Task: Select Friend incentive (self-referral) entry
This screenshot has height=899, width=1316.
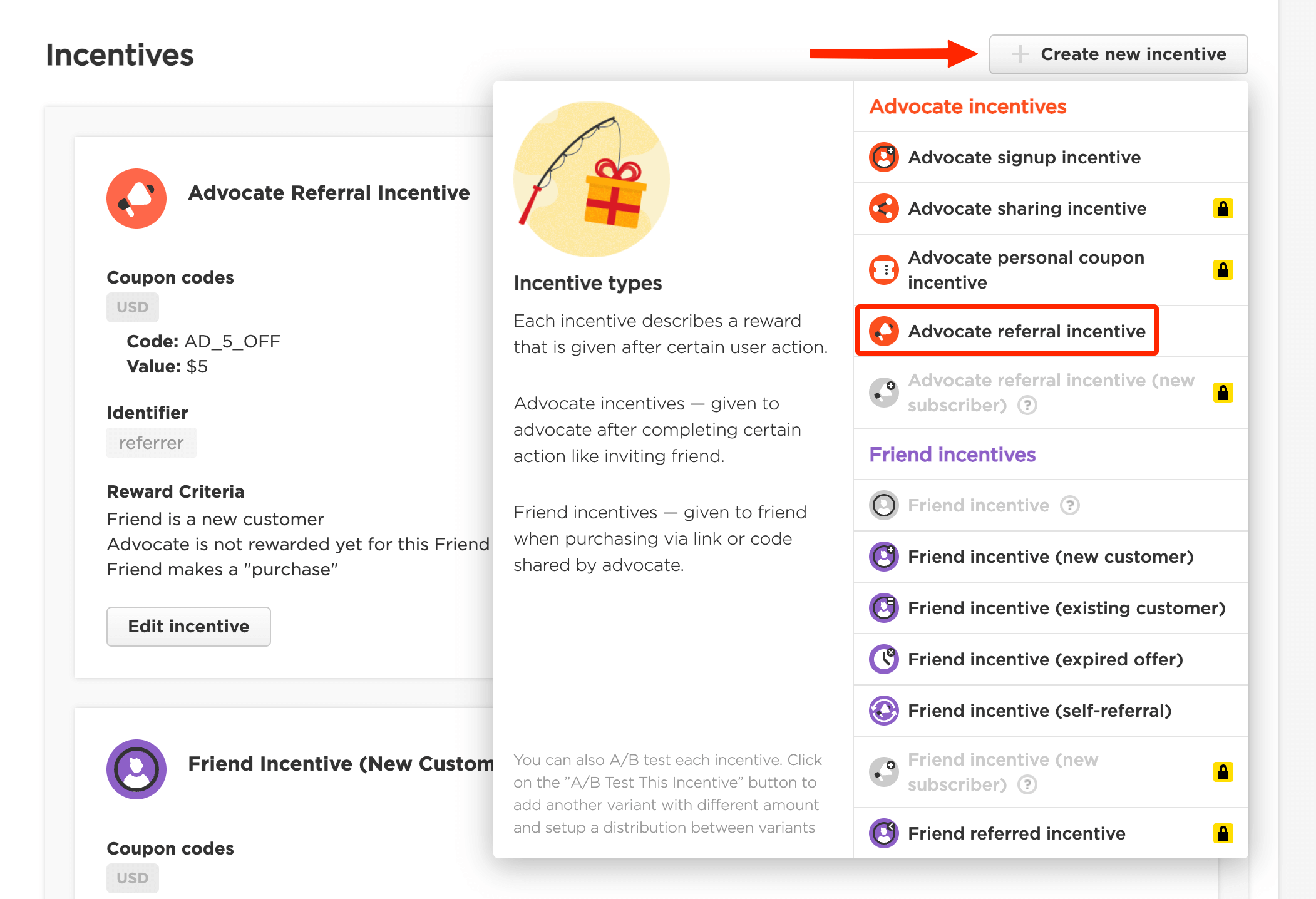Action: click(x=1039, y=711)
